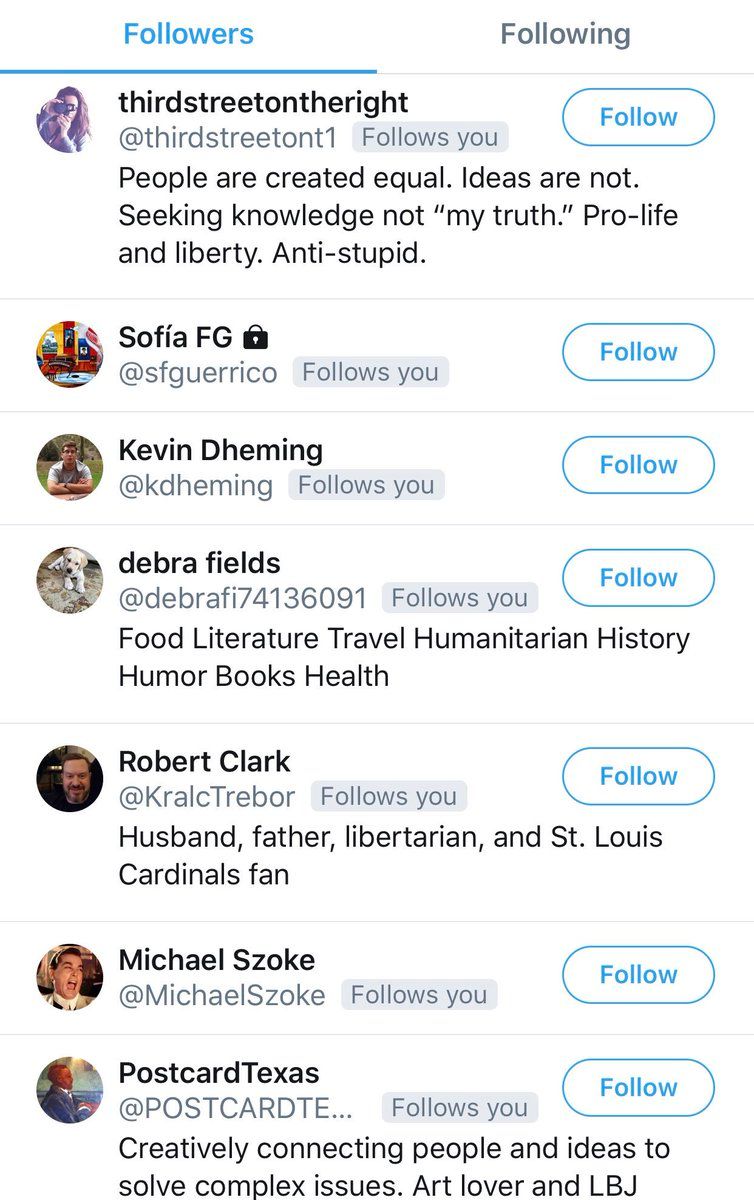The image size is (754, 1200).
Task: Tap the debra fields display name
Action: (x=199, y=563)
